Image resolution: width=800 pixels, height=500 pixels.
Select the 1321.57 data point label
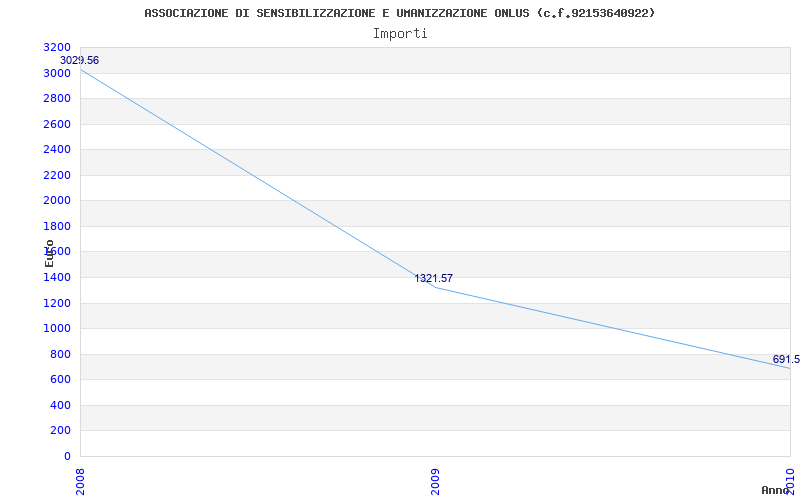coord(433,279)
